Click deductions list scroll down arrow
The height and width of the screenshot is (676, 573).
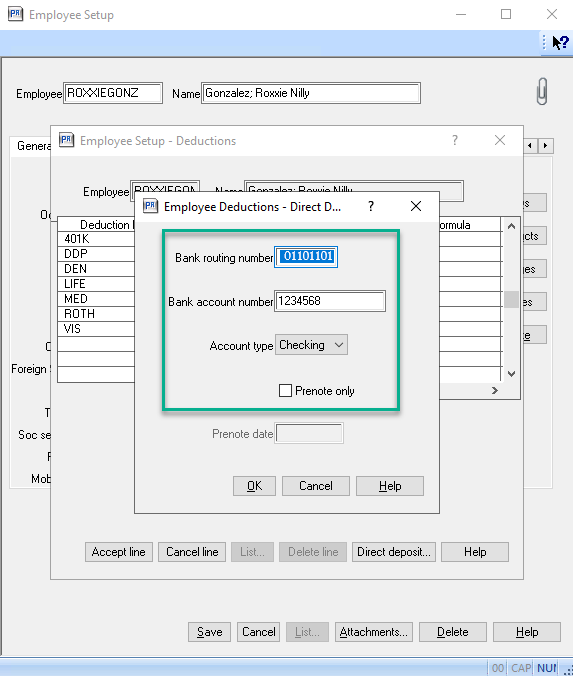(511, 374)
